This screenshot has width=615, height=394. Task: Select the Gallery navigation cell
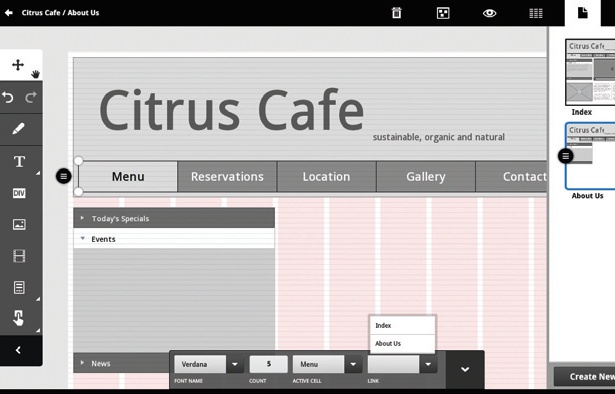tap(426, 176)
